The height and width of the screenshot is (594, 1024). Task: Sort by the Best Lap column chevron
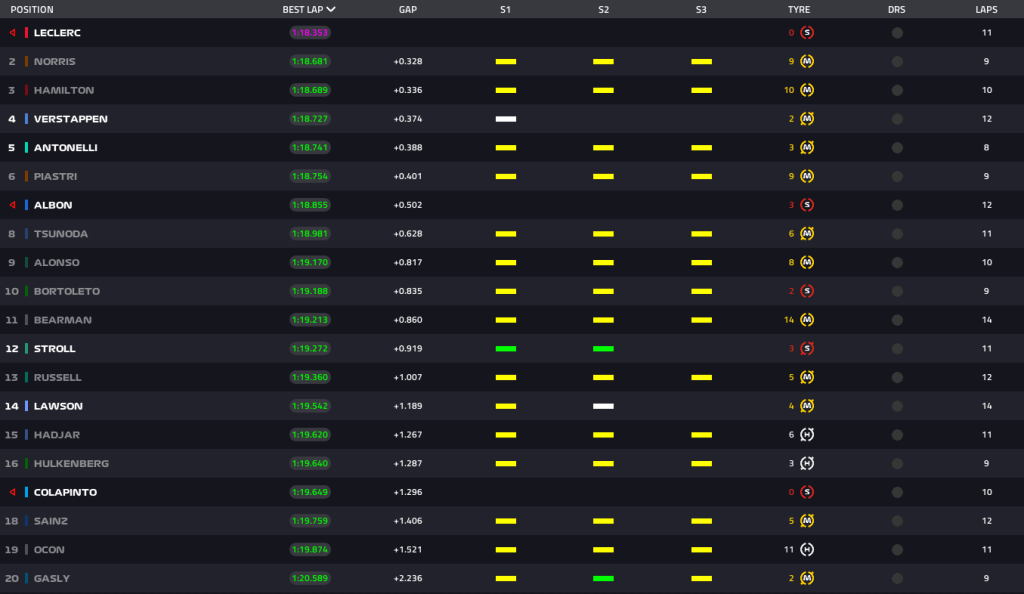331,9
